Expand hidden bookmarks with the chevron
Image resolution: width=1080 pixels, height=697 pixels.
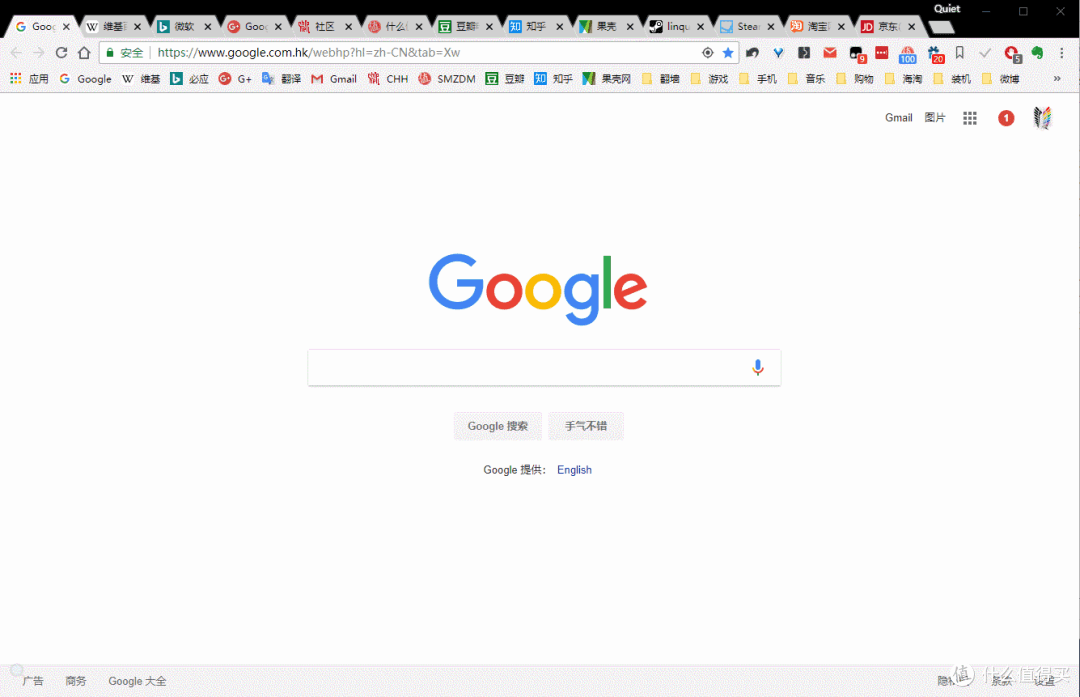[x=1057, y=79]
